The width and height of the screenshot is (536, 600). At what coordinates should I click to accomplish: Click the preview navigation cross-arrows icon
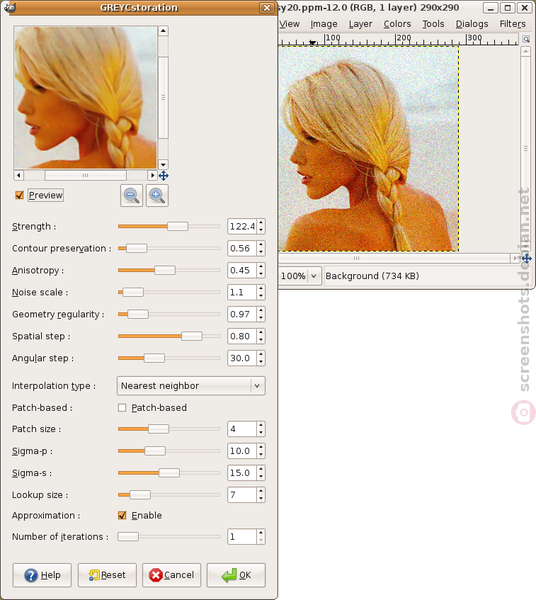point(163,176)
